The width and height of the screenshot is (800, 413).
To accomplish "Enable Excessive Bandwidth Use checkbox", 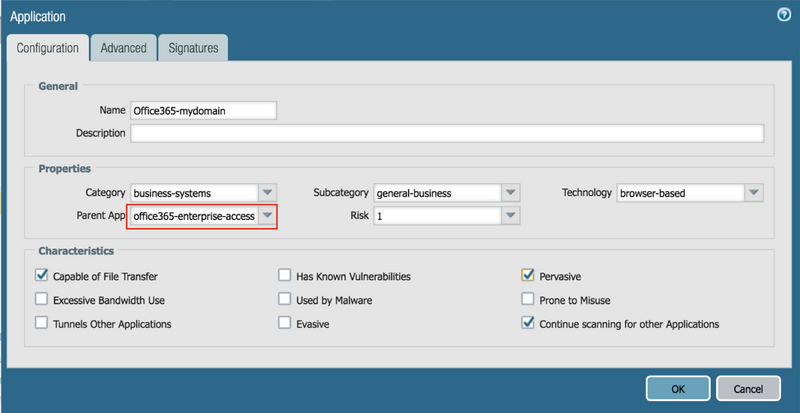I will (x=42, y=300).
